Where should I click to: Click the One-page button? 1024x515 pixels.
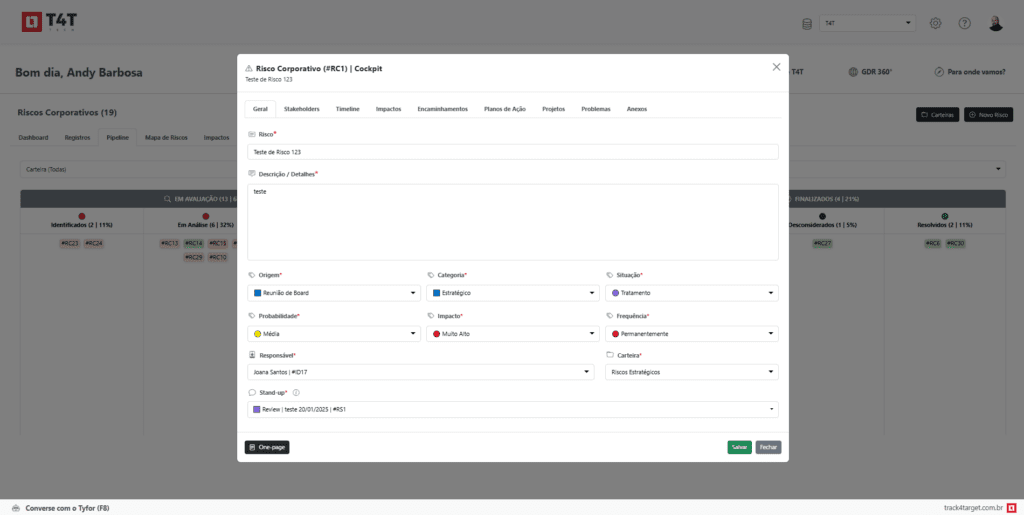tap(267, 447)
